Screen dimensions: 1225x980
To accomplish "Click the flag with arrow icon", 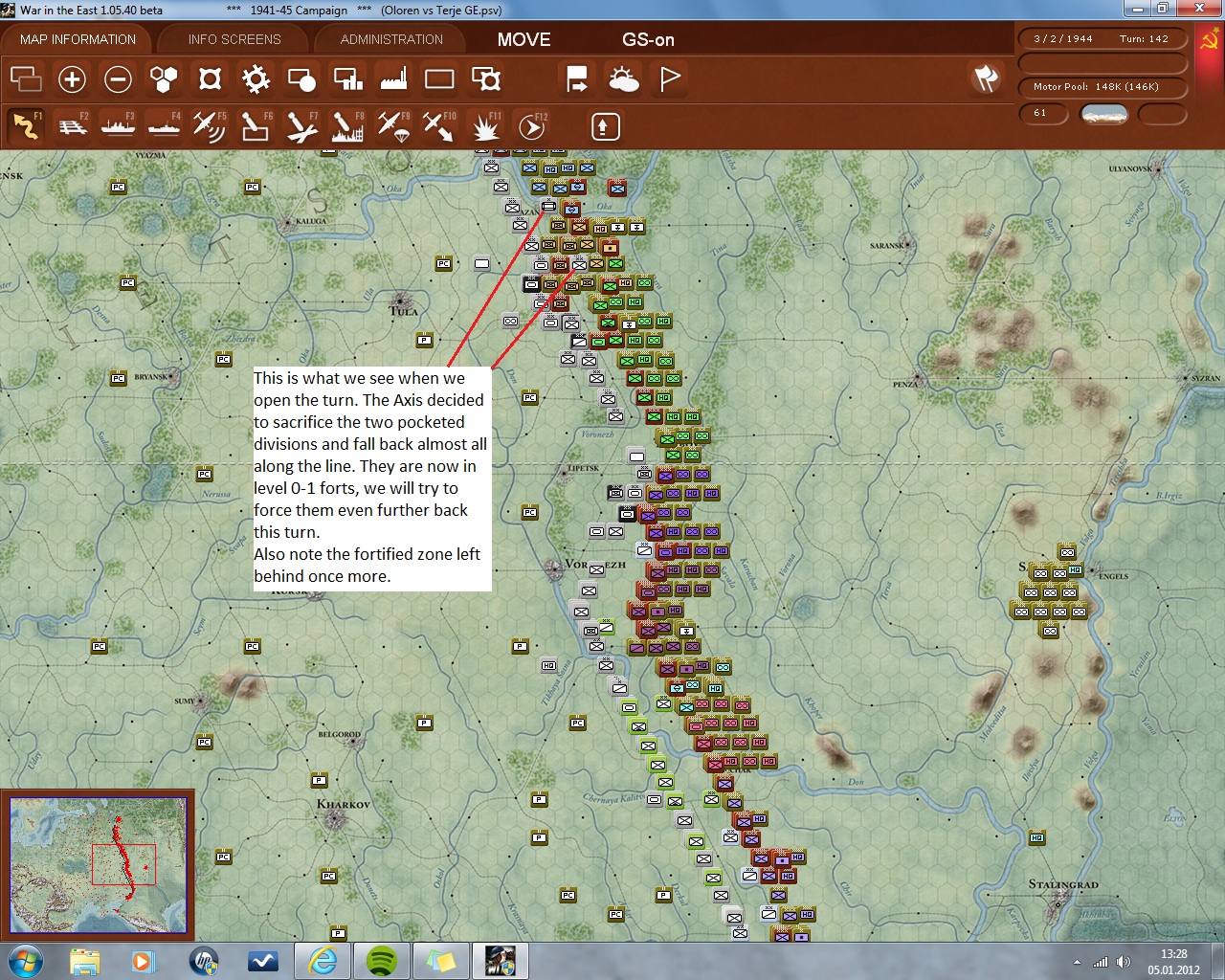I will pos(577,78).
